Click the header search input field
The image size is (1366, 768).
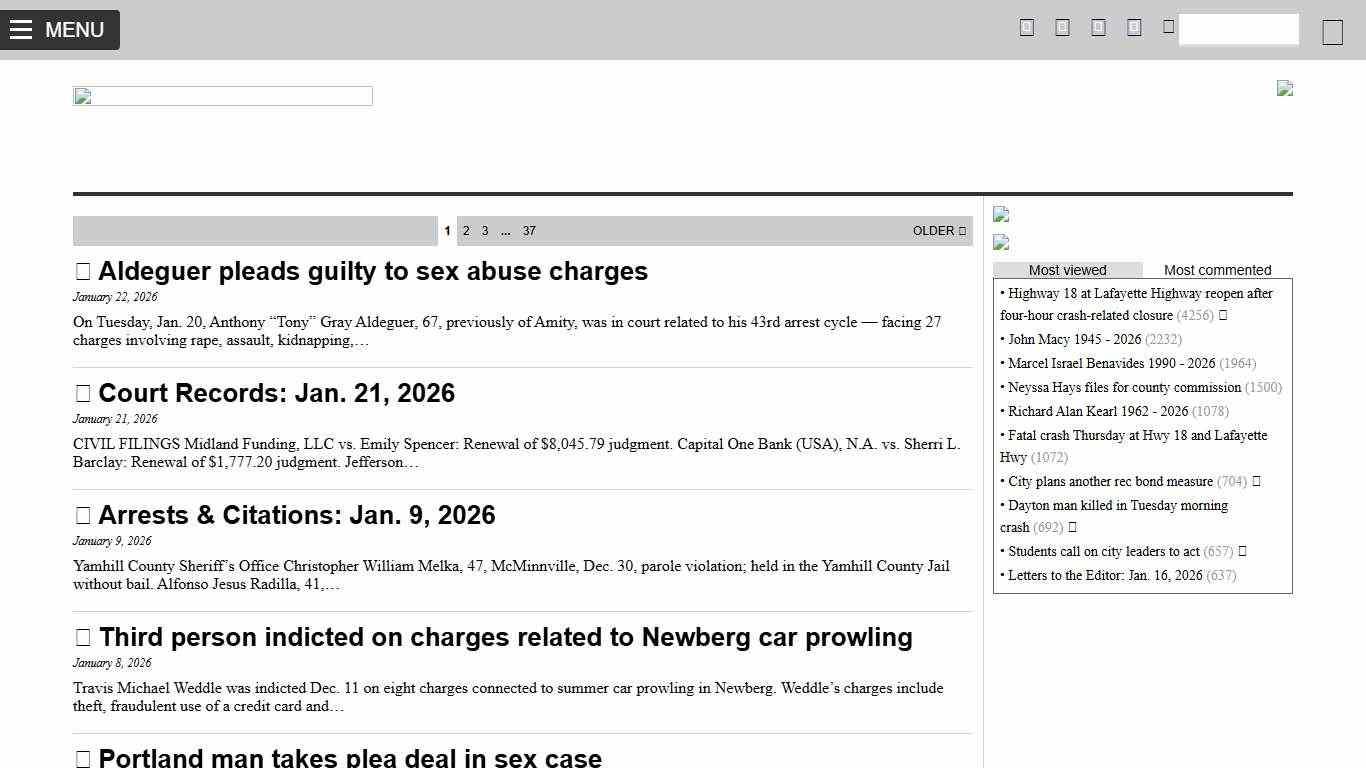click(x=1239, y=29)
